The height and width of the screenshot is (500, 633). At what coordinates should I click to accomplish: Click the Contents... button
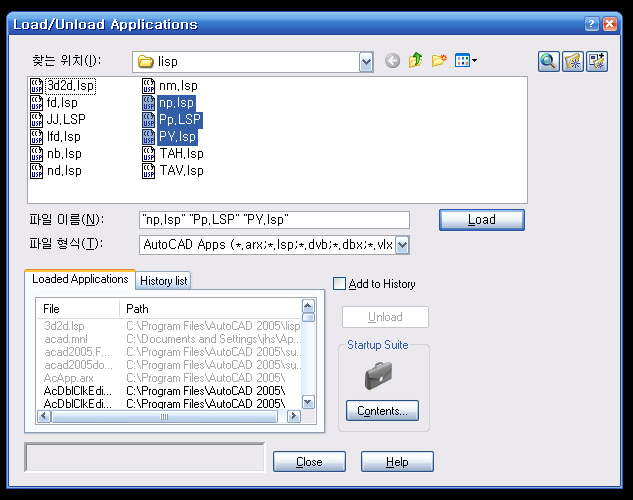point(382,411)
